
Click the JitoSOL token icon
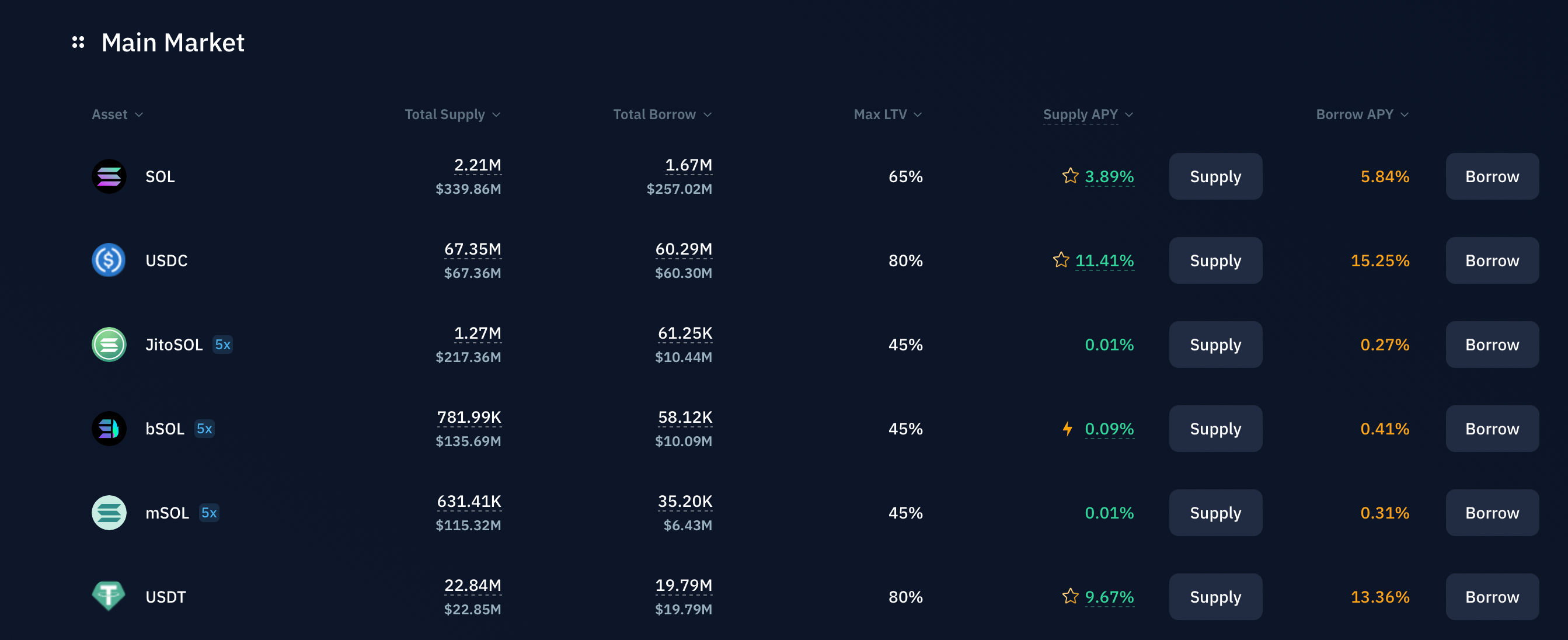point(109,345)
